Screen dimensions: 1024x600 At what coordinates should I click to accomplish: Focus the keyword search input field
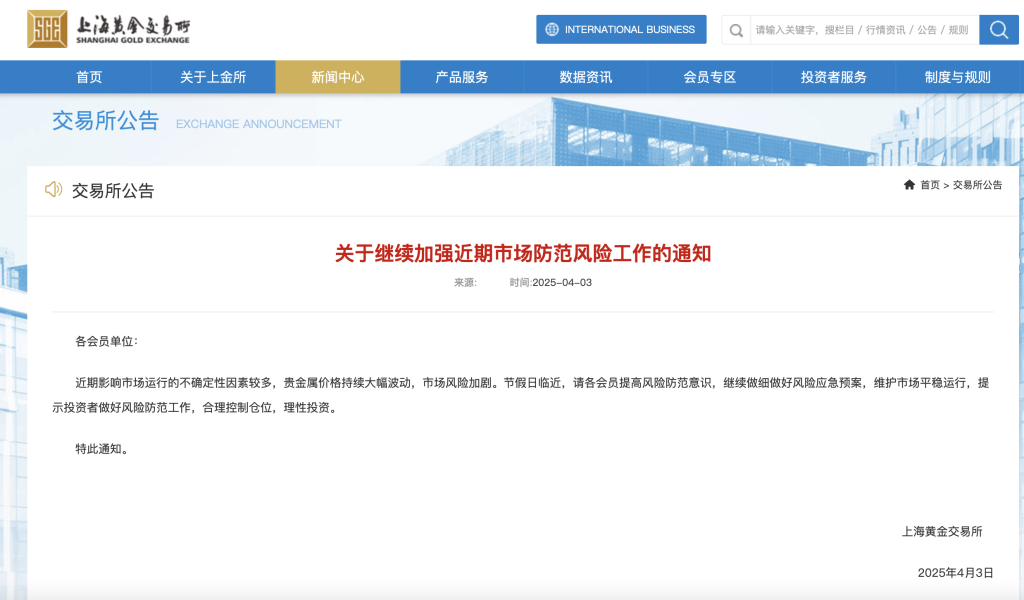click(860, 30)
